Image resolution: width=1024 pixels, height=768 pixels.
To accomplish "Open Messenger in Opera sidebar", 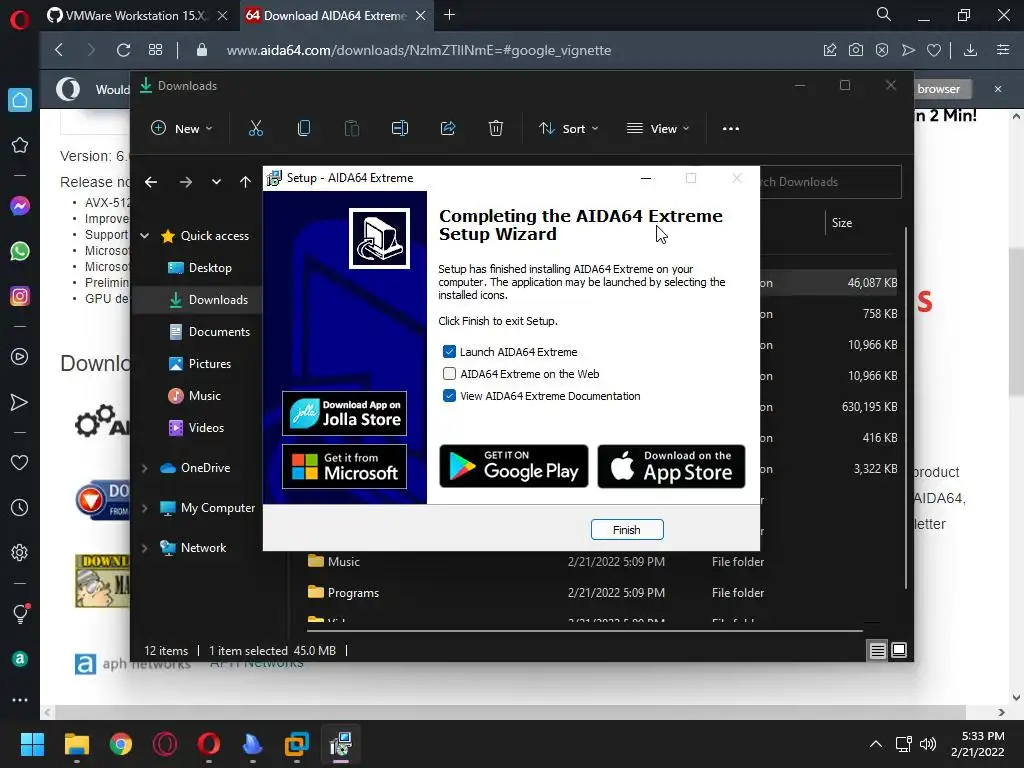I will click(x=20, y=206).
